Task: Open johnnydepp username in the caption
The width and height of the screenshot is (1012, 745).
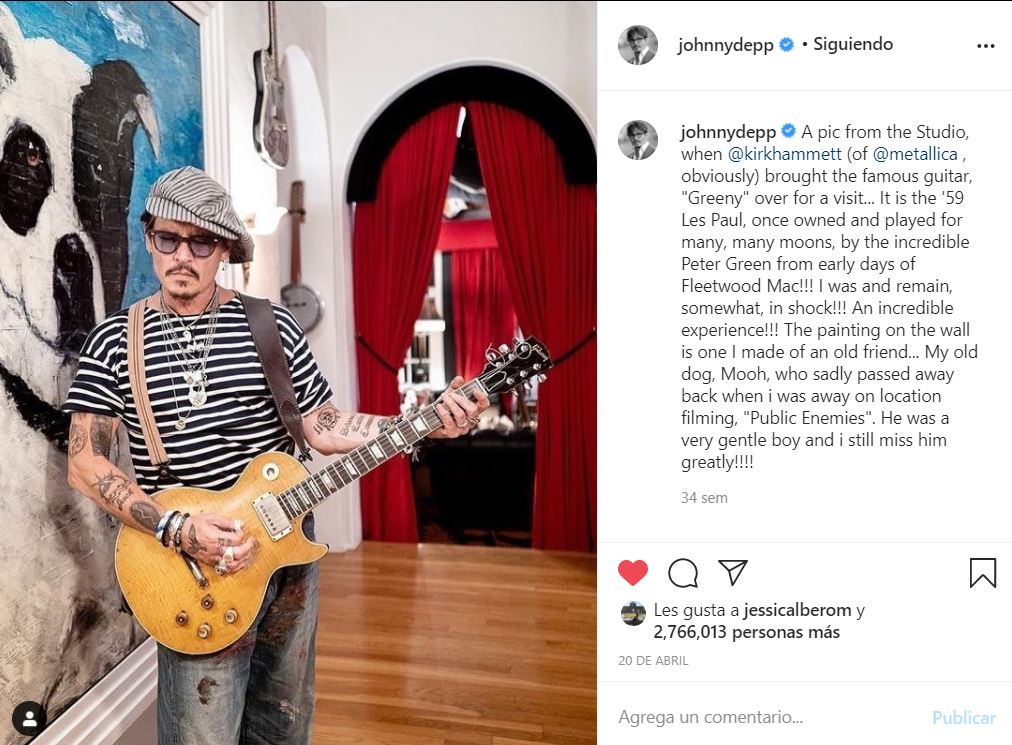Action: pyautogui.click(x=728, y=132)
